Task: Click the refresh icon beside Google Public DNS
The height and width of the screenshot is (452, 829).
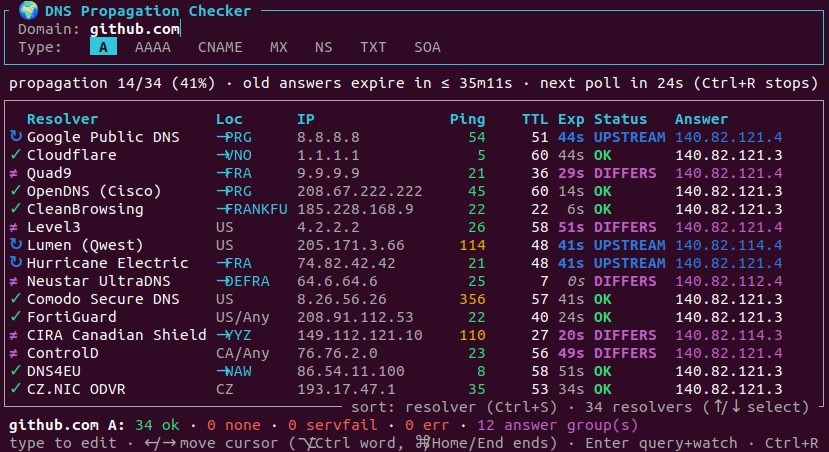Action: point(16,136)
